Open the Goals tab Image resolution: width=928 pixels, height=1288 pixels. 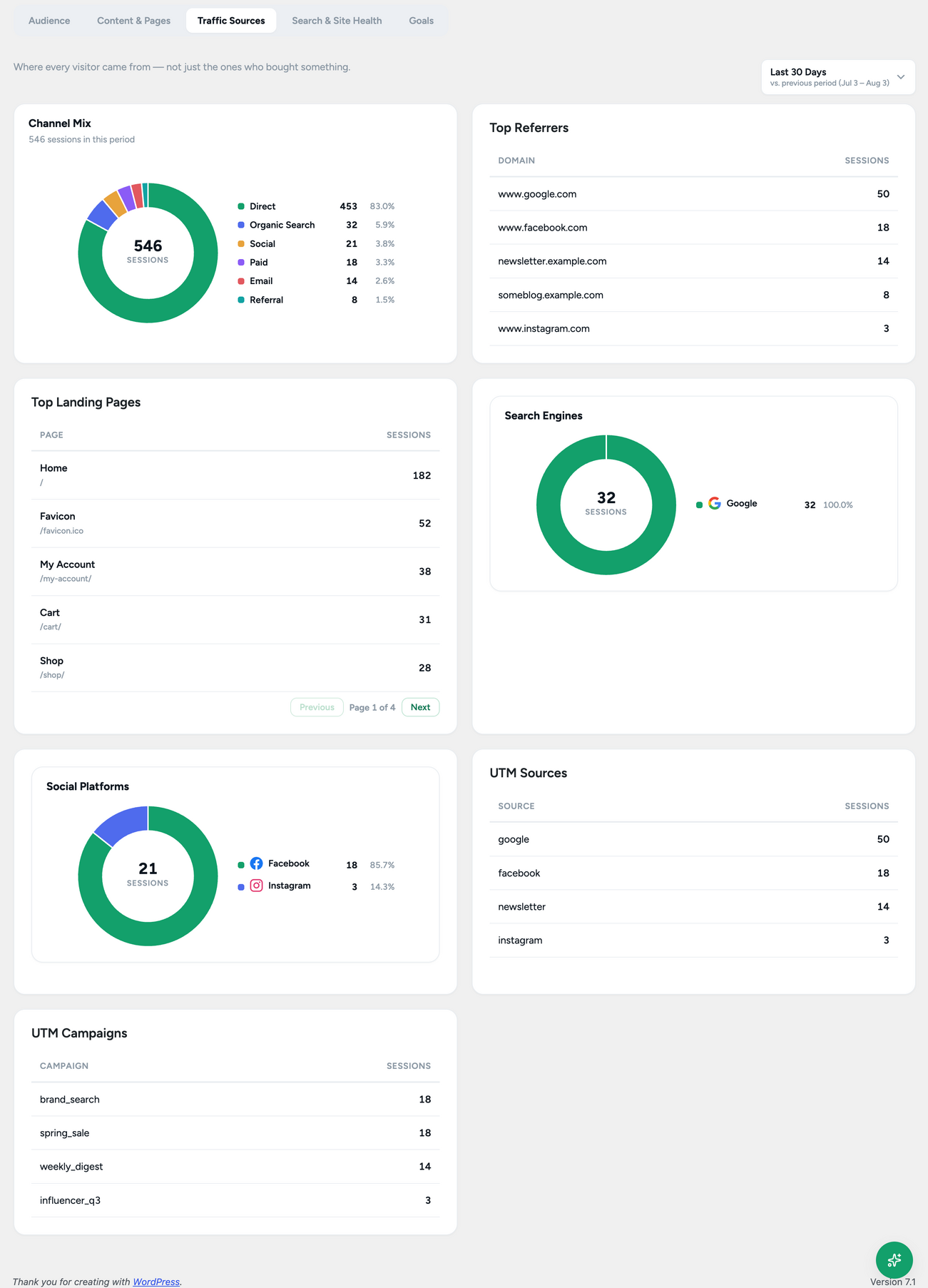click(x=421, y=21)
